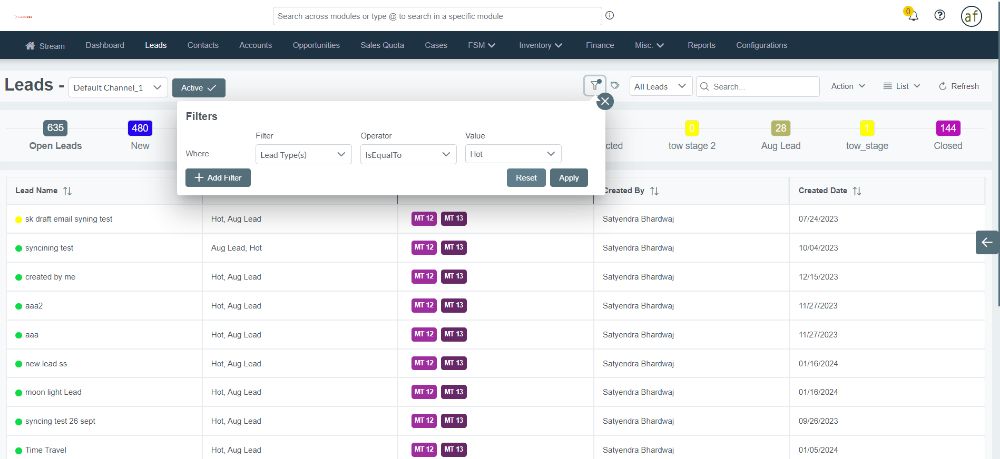This screenshot has width=1000, height=459.
Task: Expand the Lead Type(s) filter dropdown
Action: (x=303, y=154)
